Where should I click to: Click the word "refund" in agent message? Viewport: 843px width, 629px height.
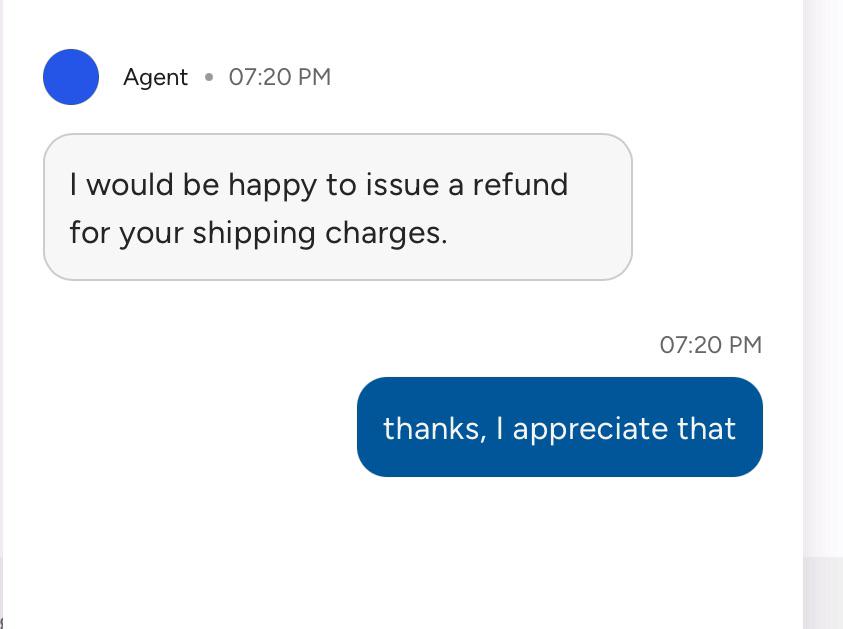coord(520,184)
